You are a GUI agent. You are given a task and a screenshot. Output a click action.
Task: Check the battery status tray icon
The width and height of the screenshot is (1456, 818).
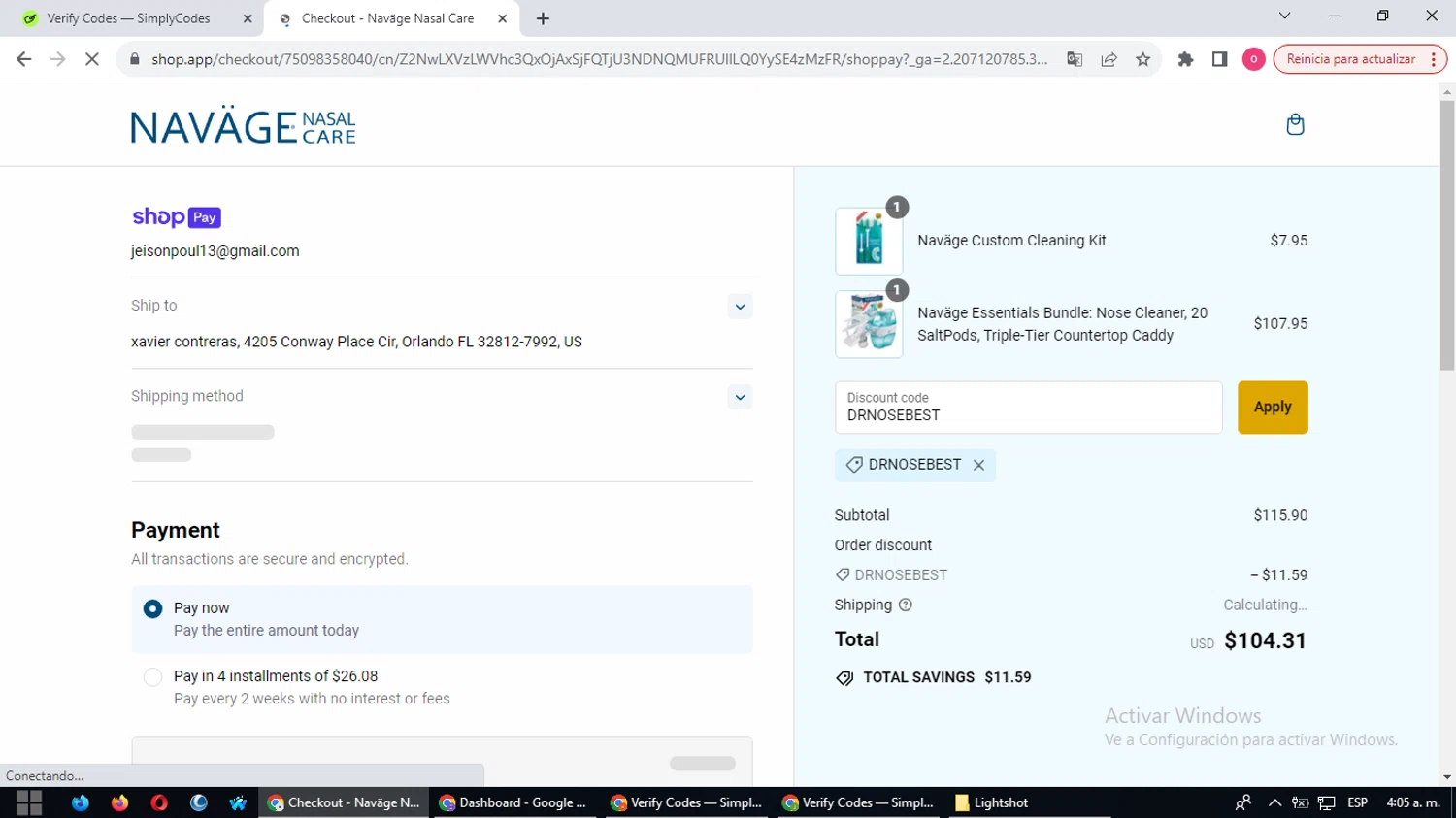[x=1301, y=802]
